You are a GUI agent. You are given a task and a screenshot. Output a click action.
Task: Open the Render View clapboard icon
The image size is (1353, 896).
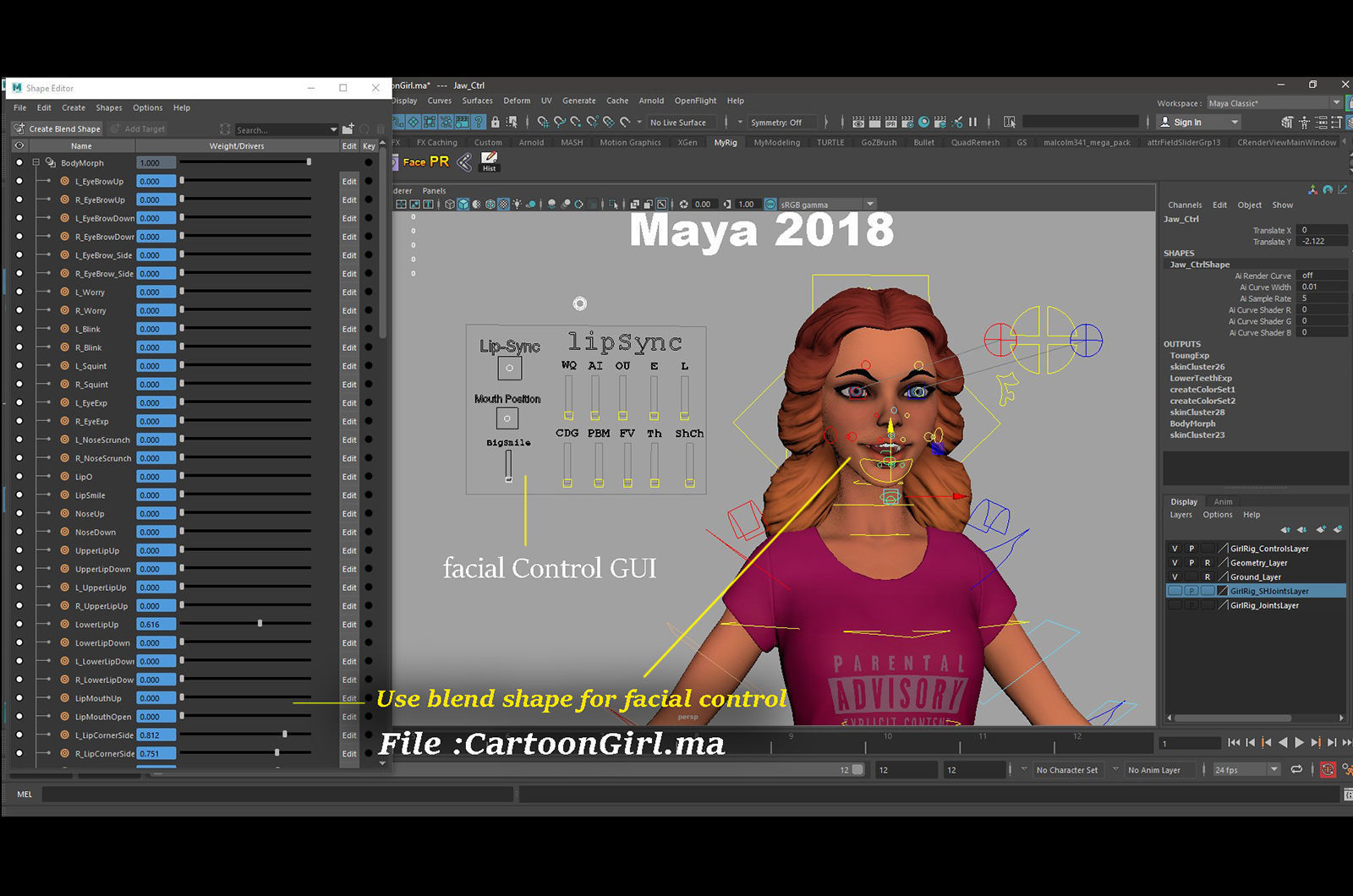coord(858,122)
